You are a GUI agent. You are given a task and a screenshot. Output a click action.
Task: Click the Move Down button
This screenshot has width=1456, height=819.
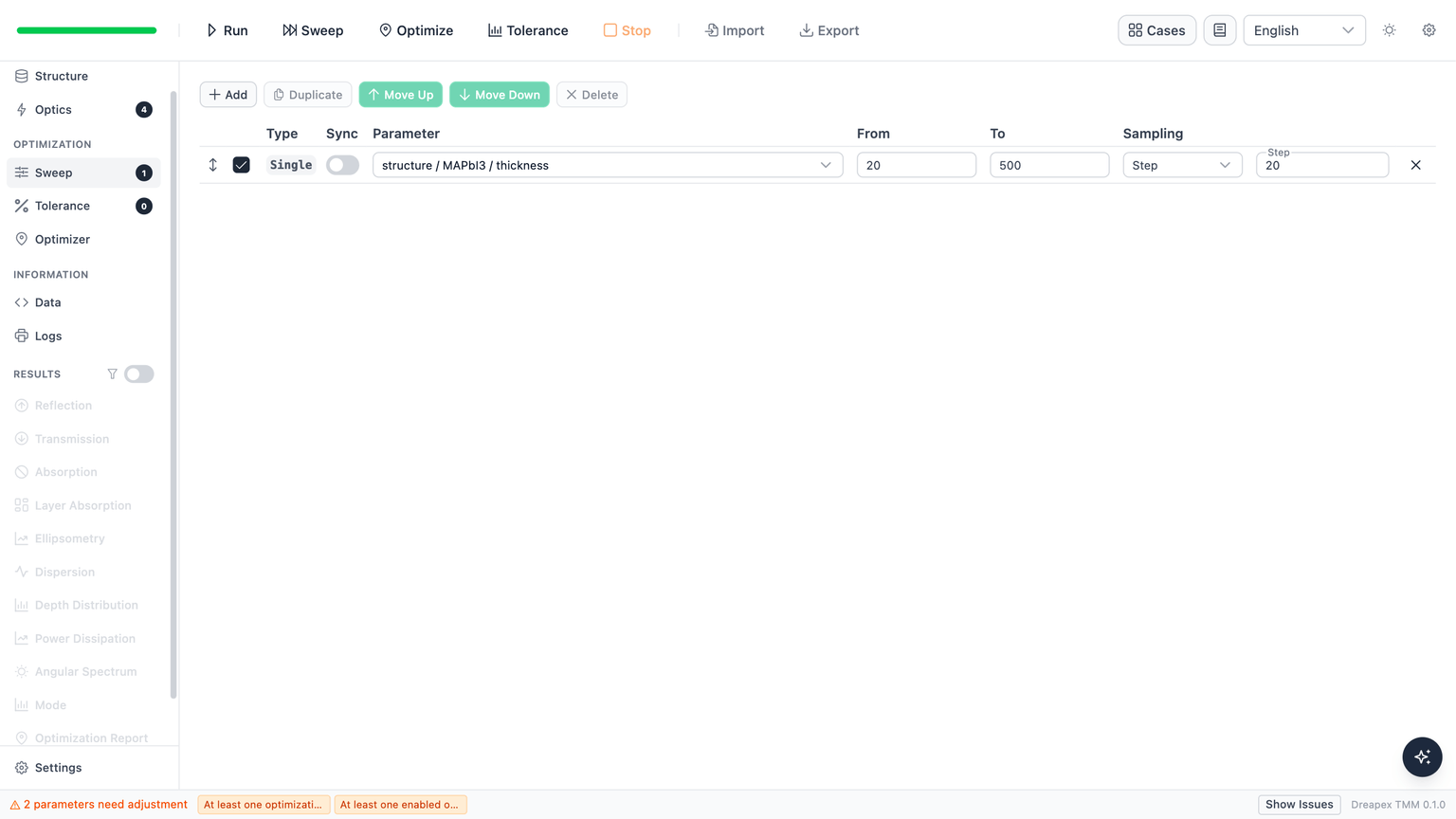pyautogui.click(x=500, y=95)
